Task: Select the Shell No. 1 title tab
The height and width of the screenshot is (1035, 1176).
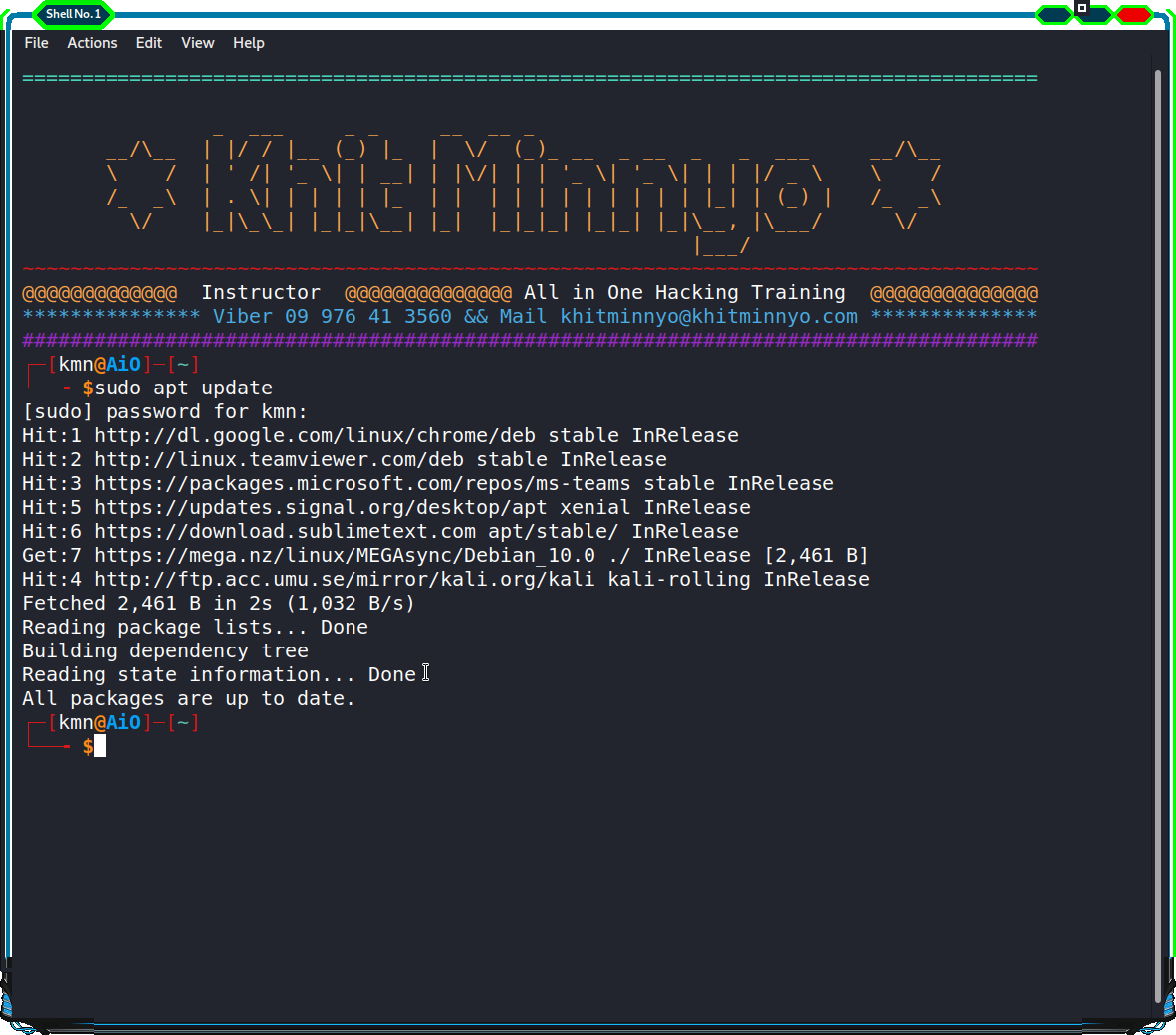Action: coord(73,14)
